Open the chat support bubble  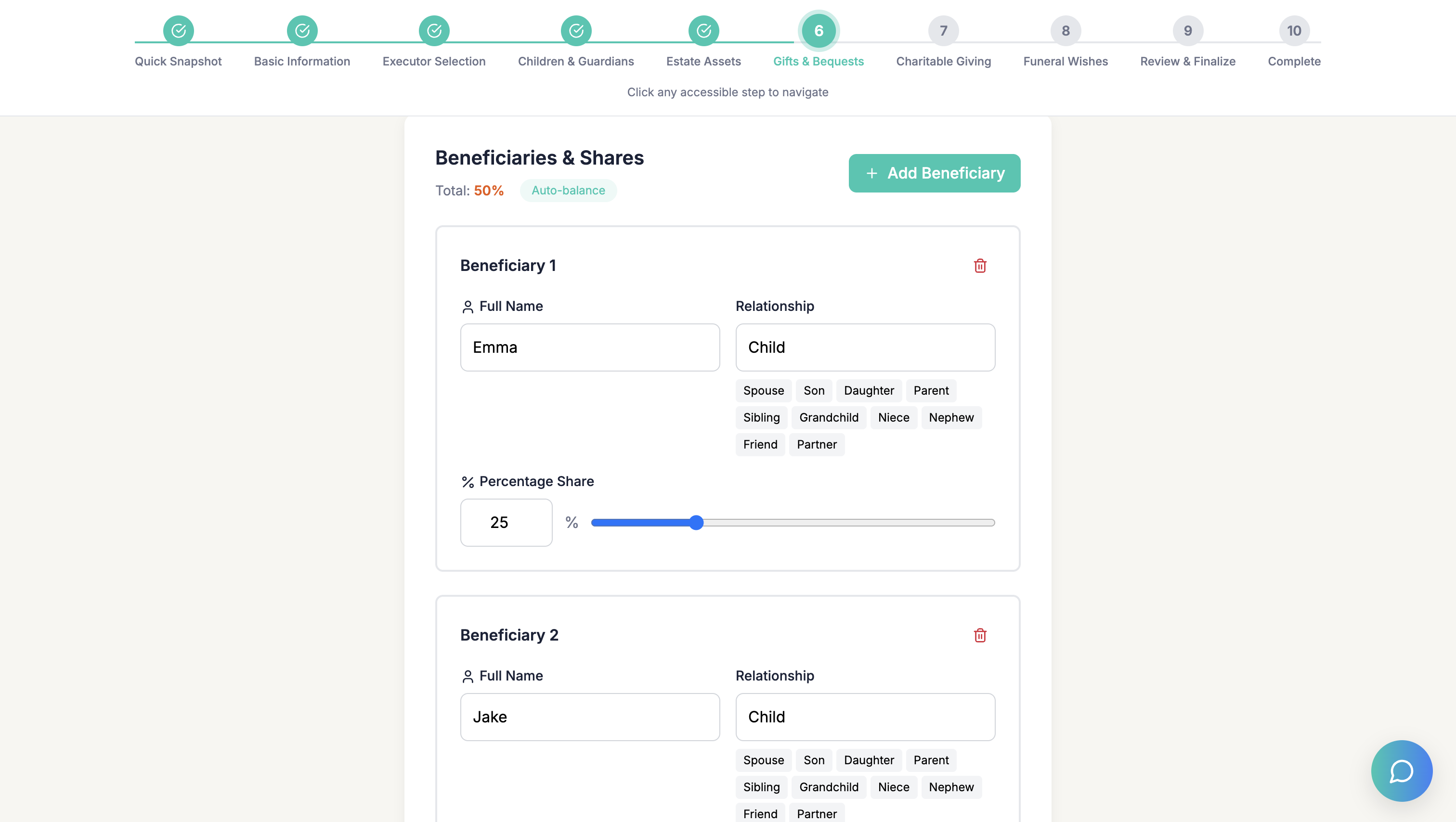coord(1401,771)
